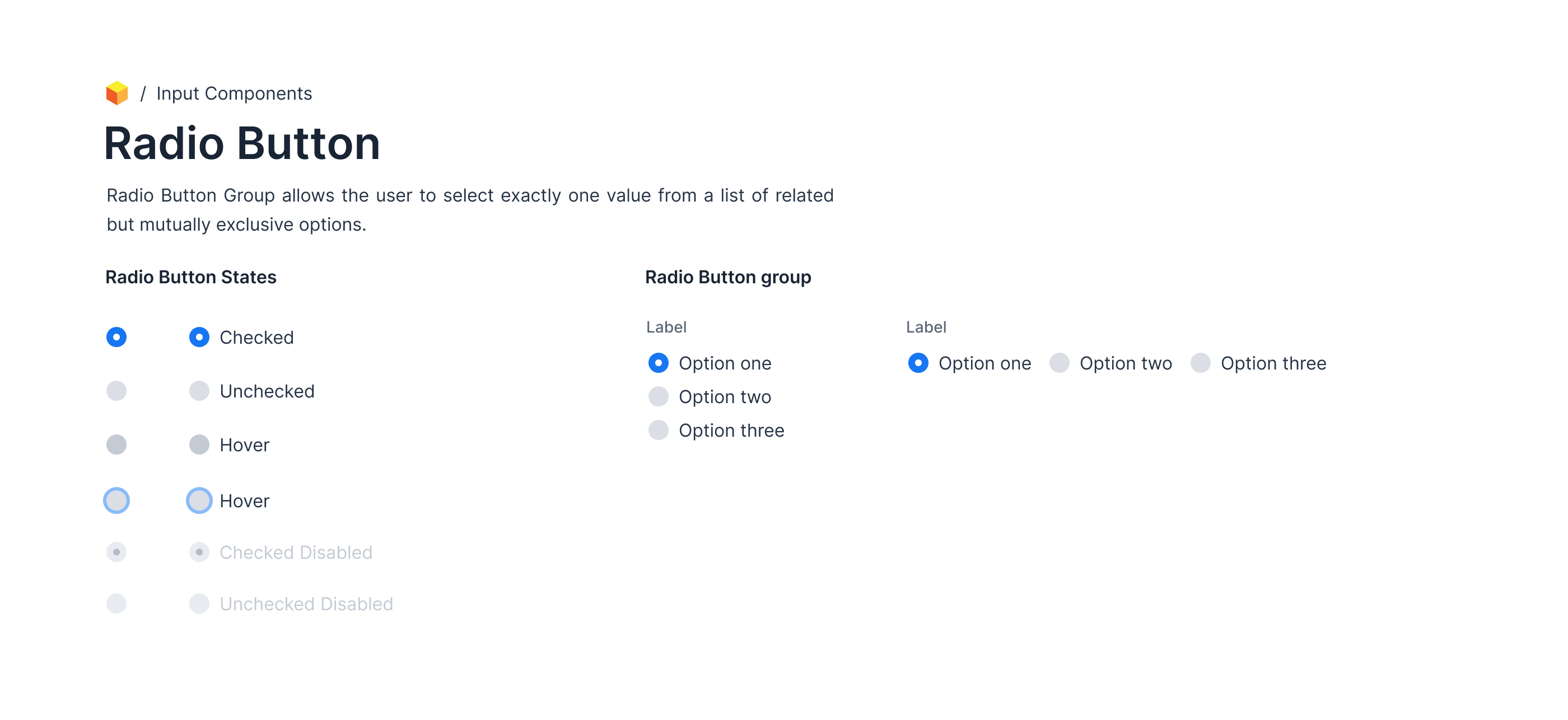Choose Option three in the vertical group

pos(658,431)
